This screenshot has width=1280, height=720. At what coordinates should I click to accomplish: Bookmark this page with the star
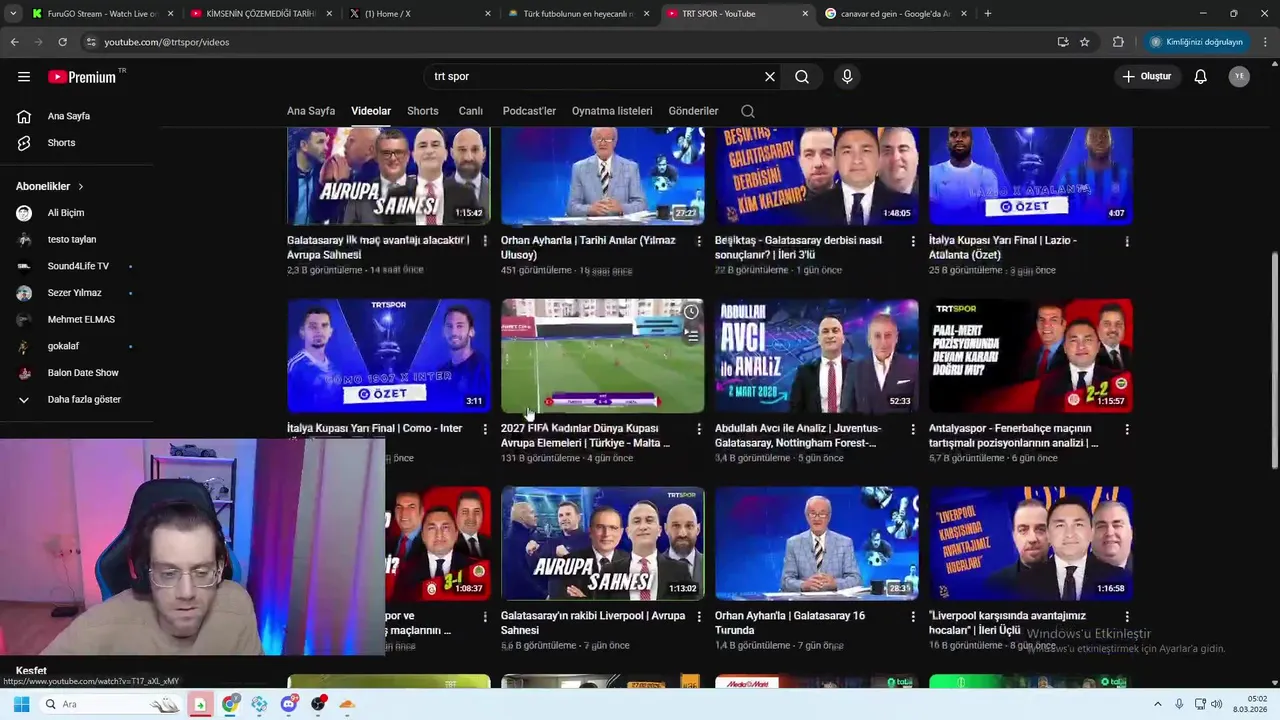coord(1084,42)
